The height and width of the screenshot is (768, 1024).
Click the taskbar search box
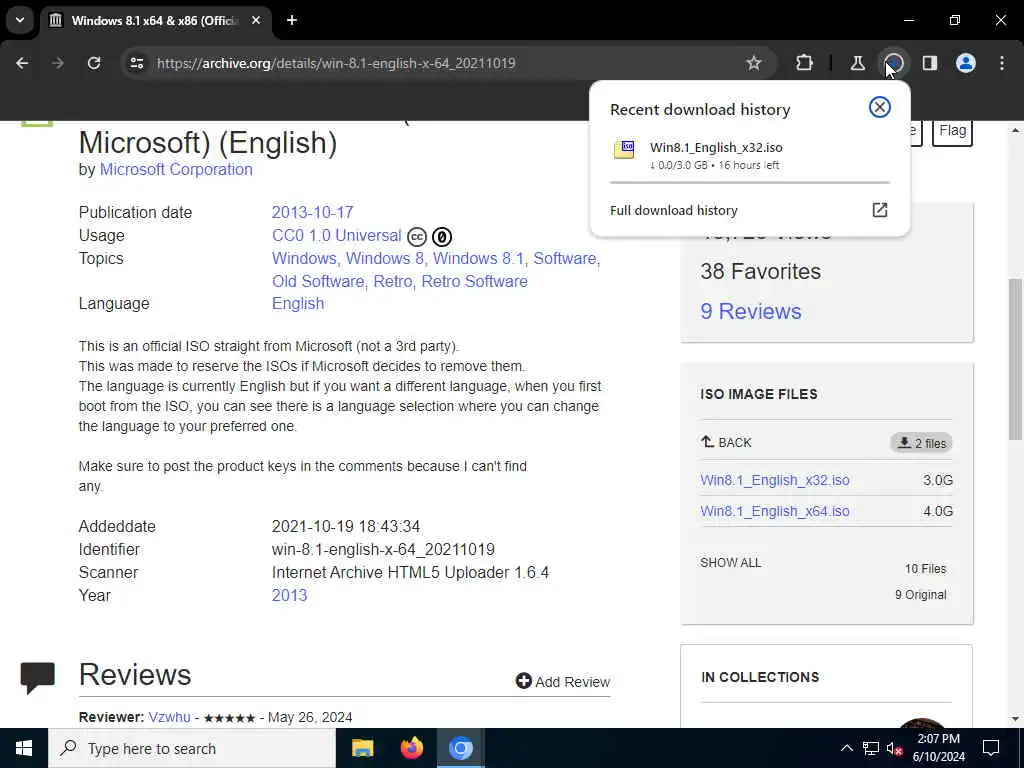tap(192, 748)
